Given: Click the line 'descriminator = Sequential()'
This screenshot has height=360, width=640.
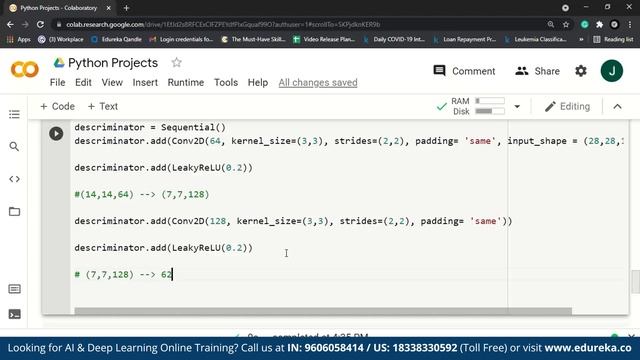Looking at the screenshot, I should [150, 127].
